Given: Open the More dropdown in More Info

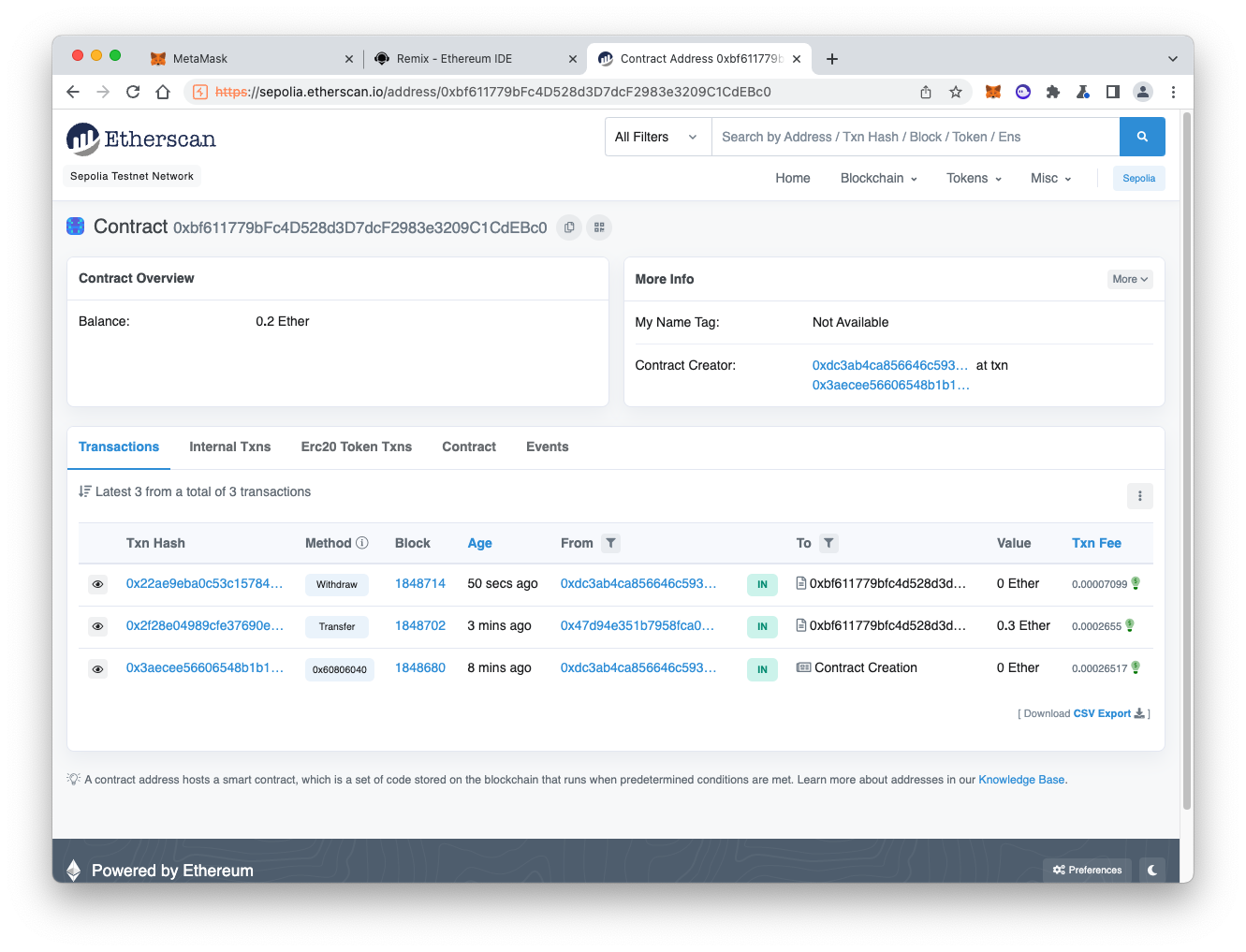Looking at the screenshot, I should pos(1130,279).
